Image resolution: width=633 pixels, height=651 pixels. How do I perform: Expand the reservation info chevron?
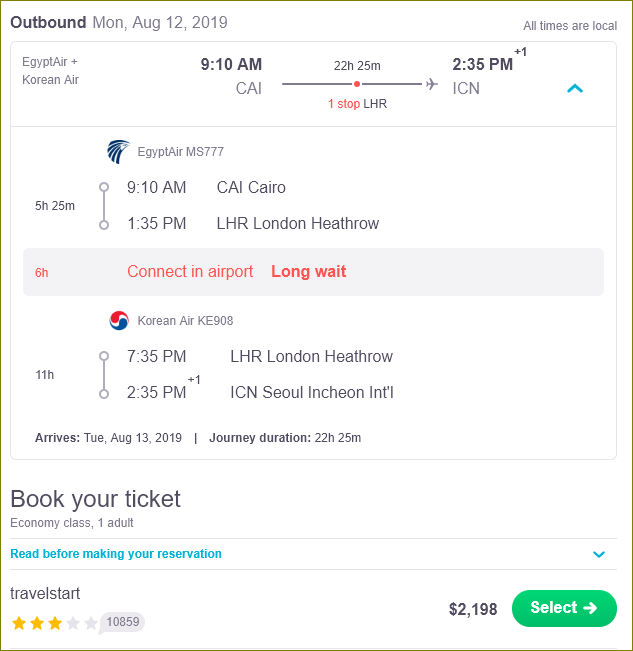pos(599,554)
